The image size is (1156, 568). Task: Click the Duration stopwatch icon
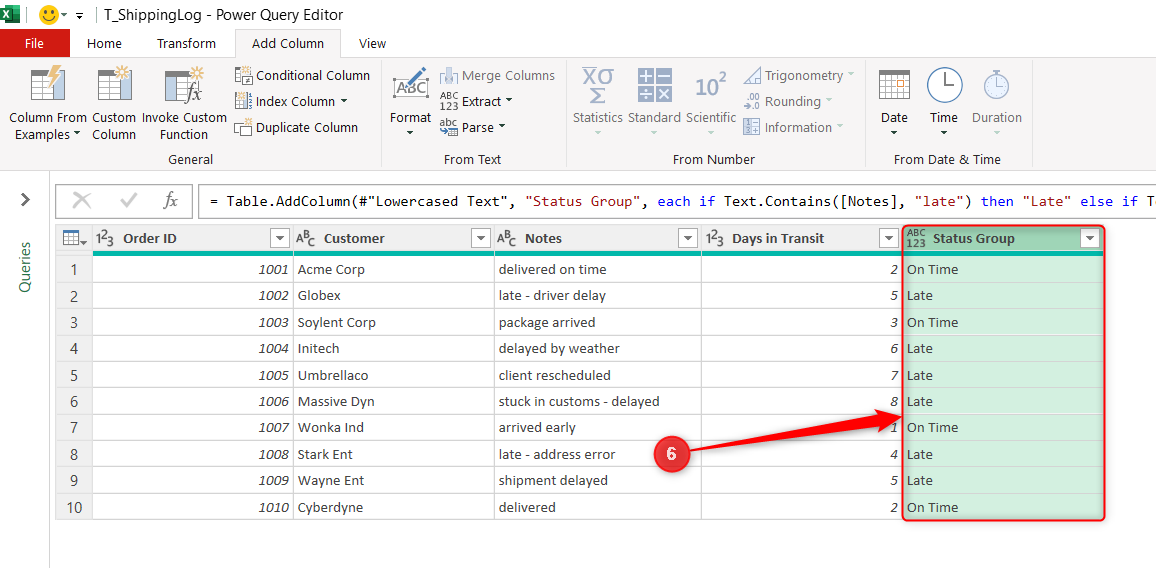pos(997,85)
